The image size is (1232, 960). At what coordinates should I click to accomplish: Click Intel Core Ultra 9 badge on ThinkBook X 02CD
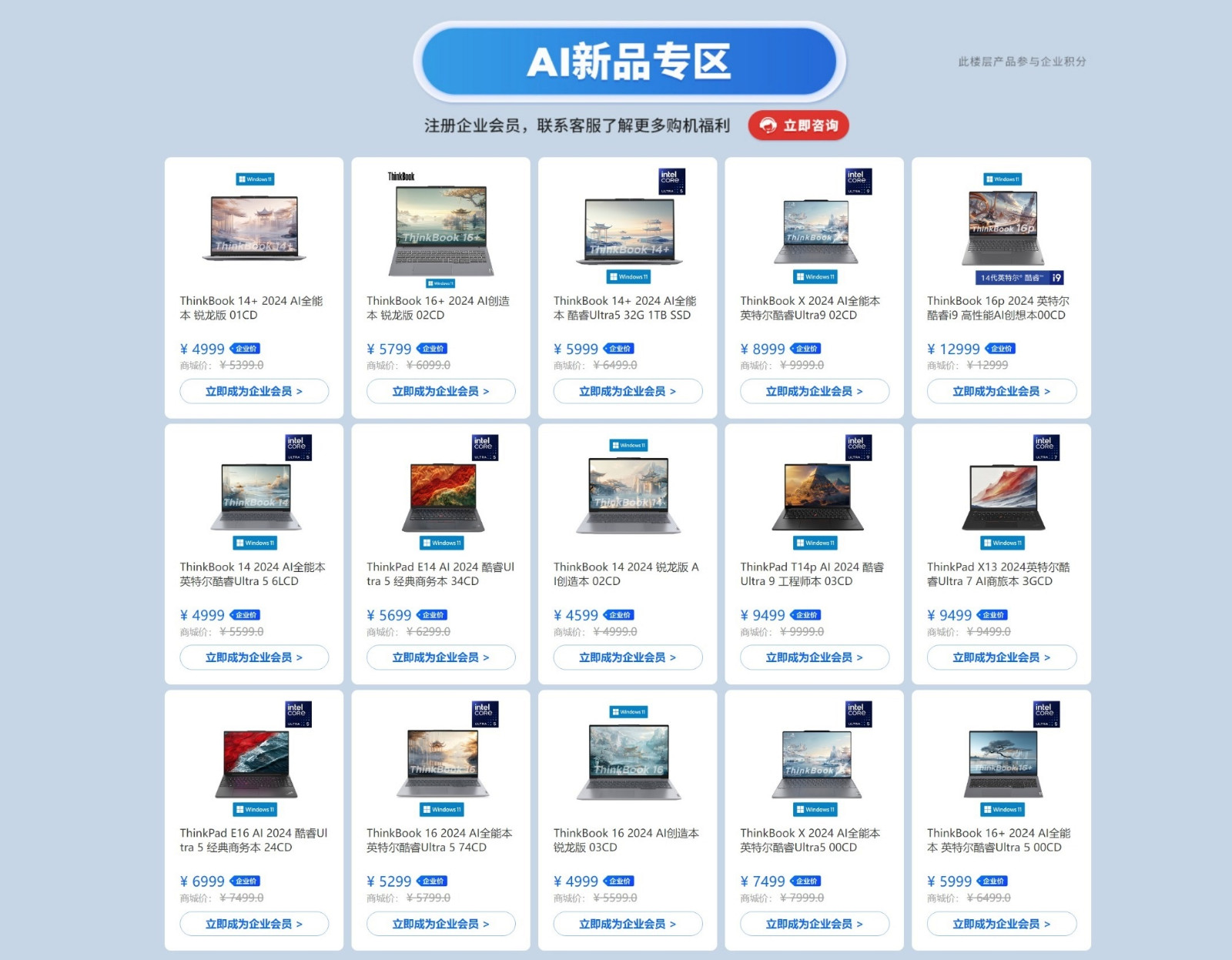859,182
